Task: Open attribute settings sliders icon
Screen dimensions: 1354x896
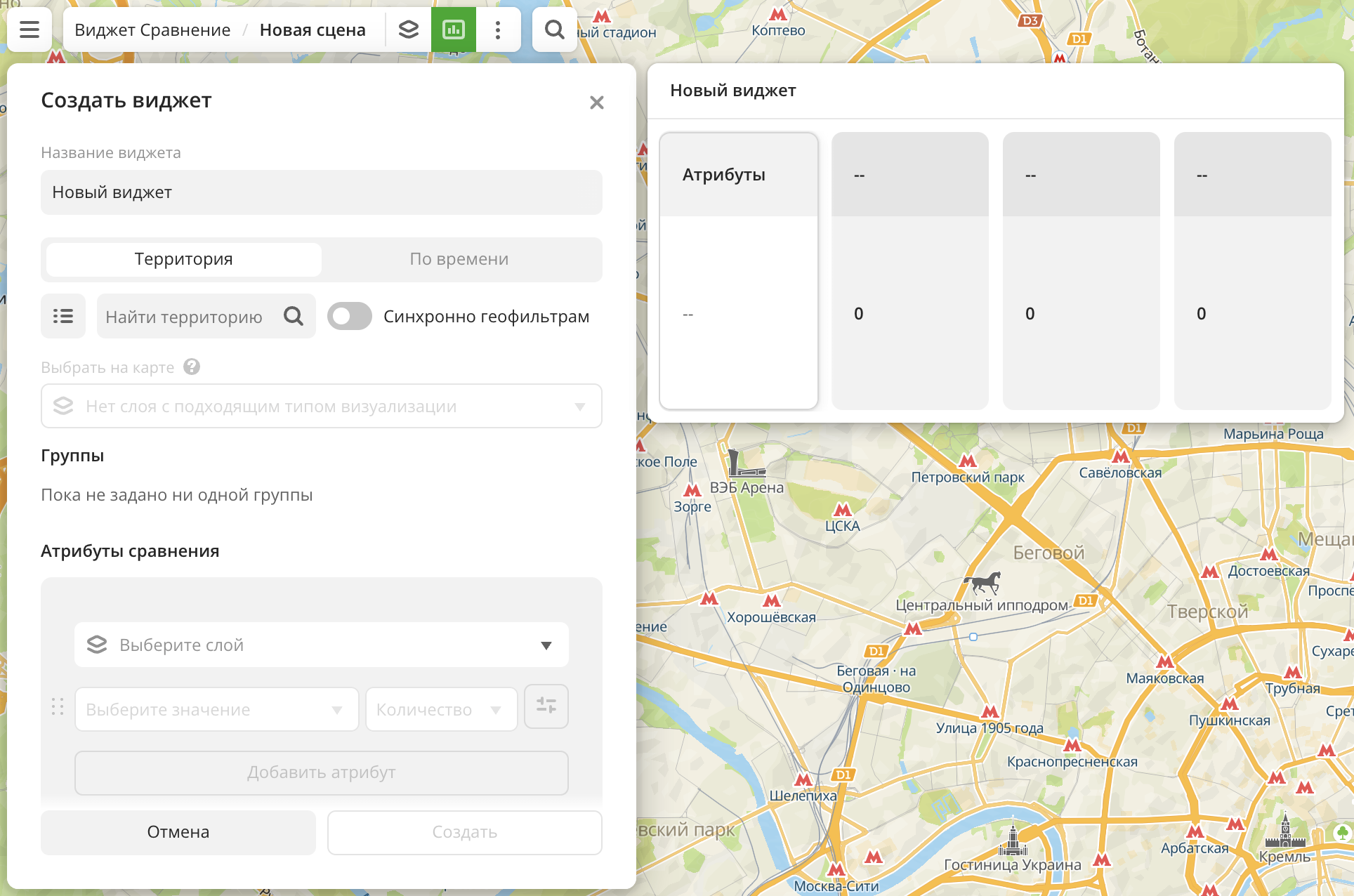Action: (x=546, y=706)
